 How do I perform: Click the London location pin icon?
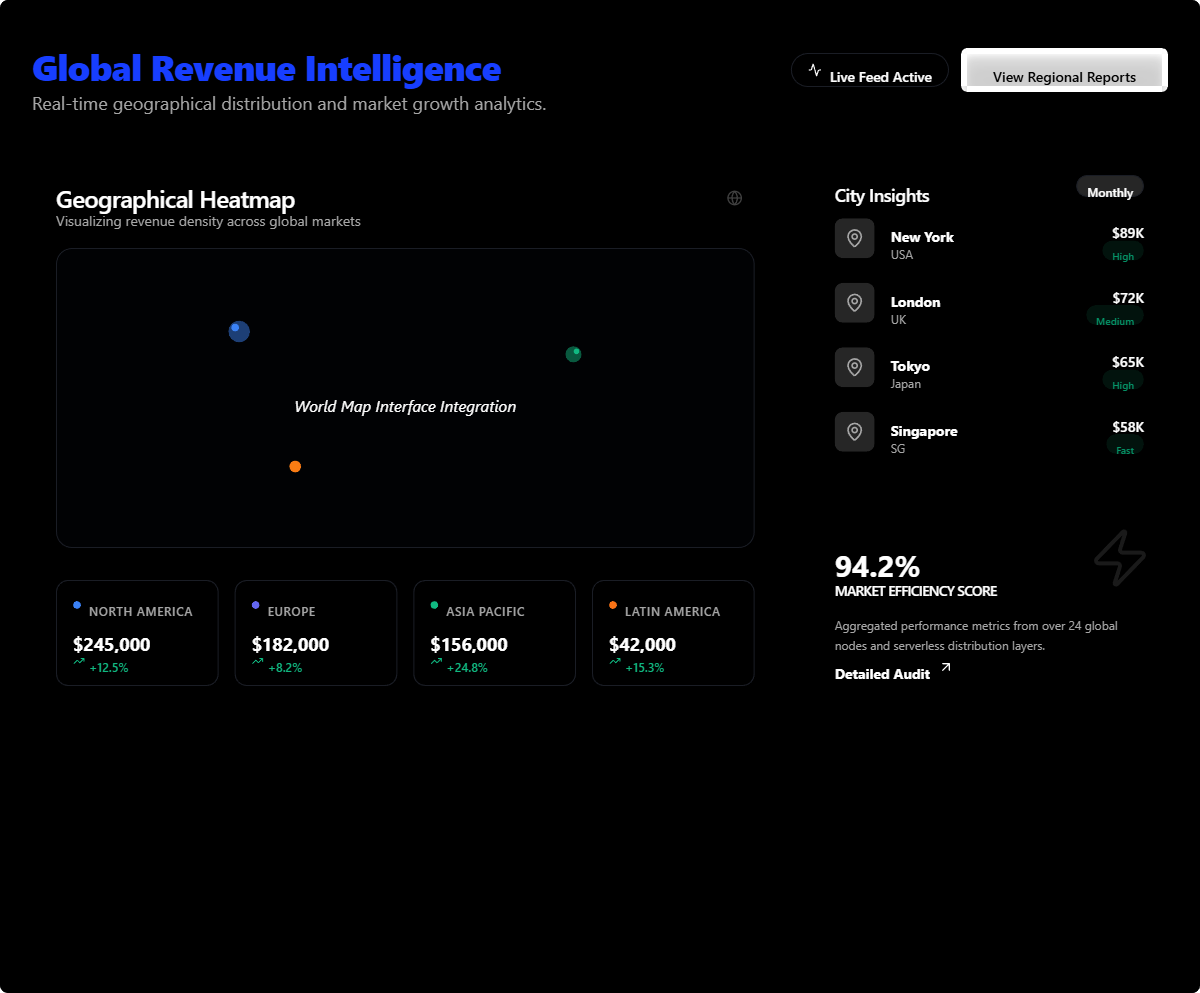point(854,302)
